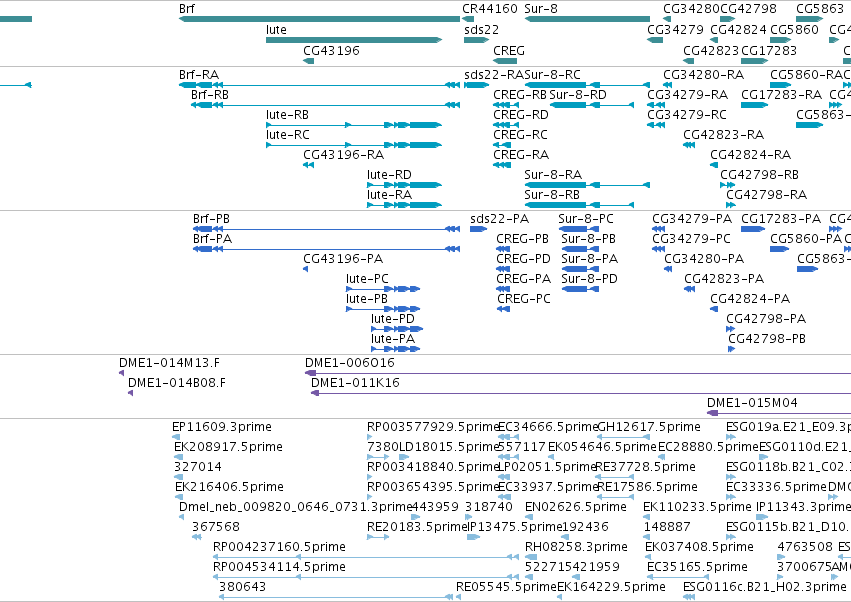851x602 pixels.
Task: Click the sds22 gene label
Action: (481, 30)
